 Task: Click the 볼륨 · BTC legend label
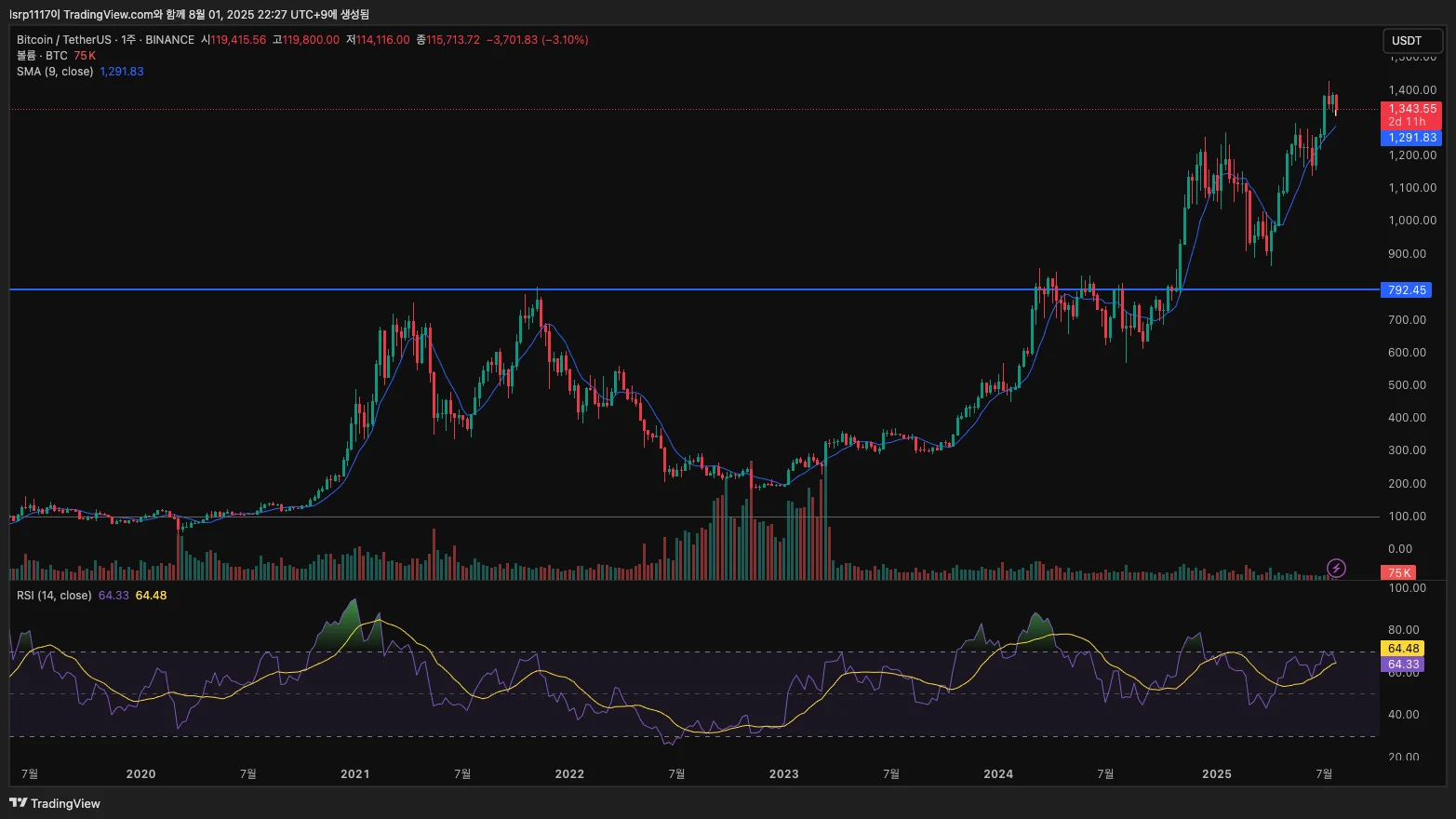tap(42, 56)
